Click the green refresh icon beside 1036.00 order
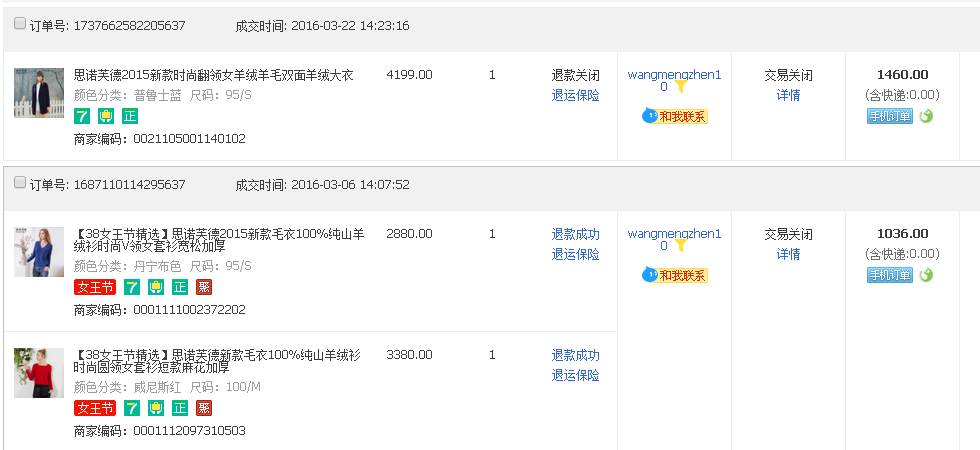The height and width of the screenshot is (450, 980). tap(926, 275)
